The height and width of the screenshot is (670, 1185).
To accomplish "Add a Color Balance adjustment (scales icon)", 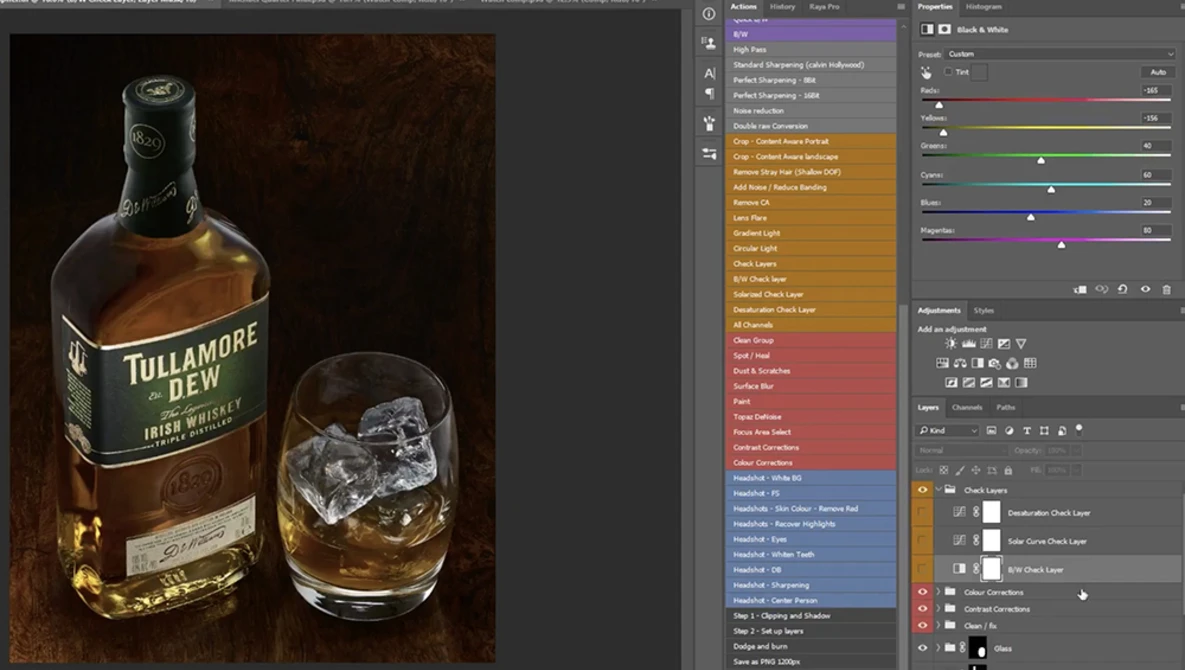I will click(960, 363).
